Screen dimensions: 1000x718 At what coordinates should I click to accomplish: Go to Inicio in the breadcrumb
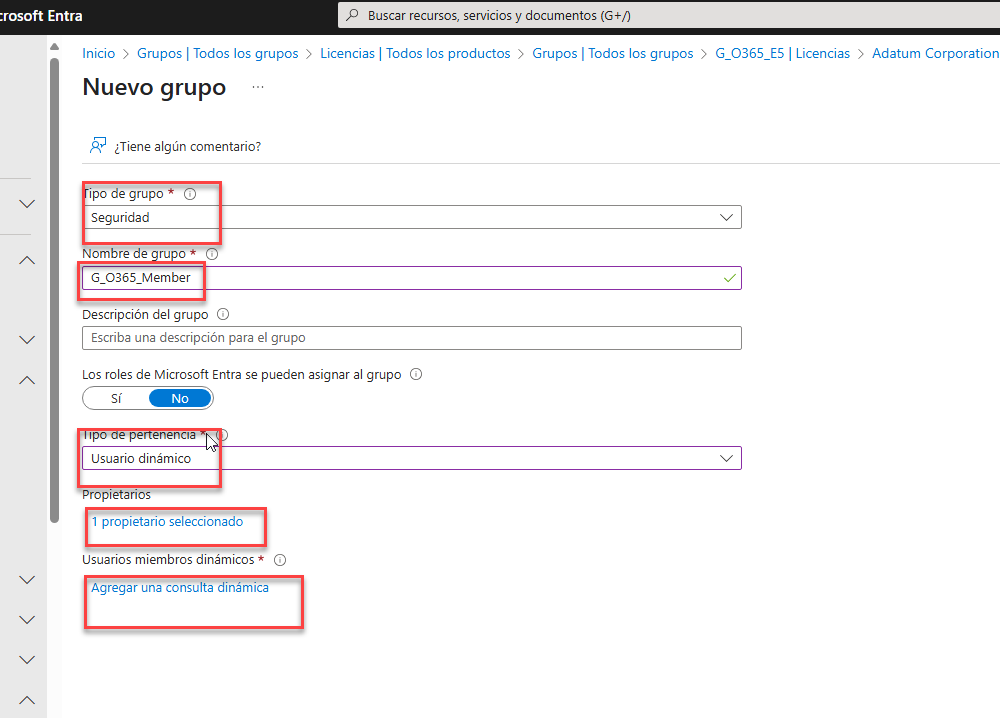pos(98,53)
